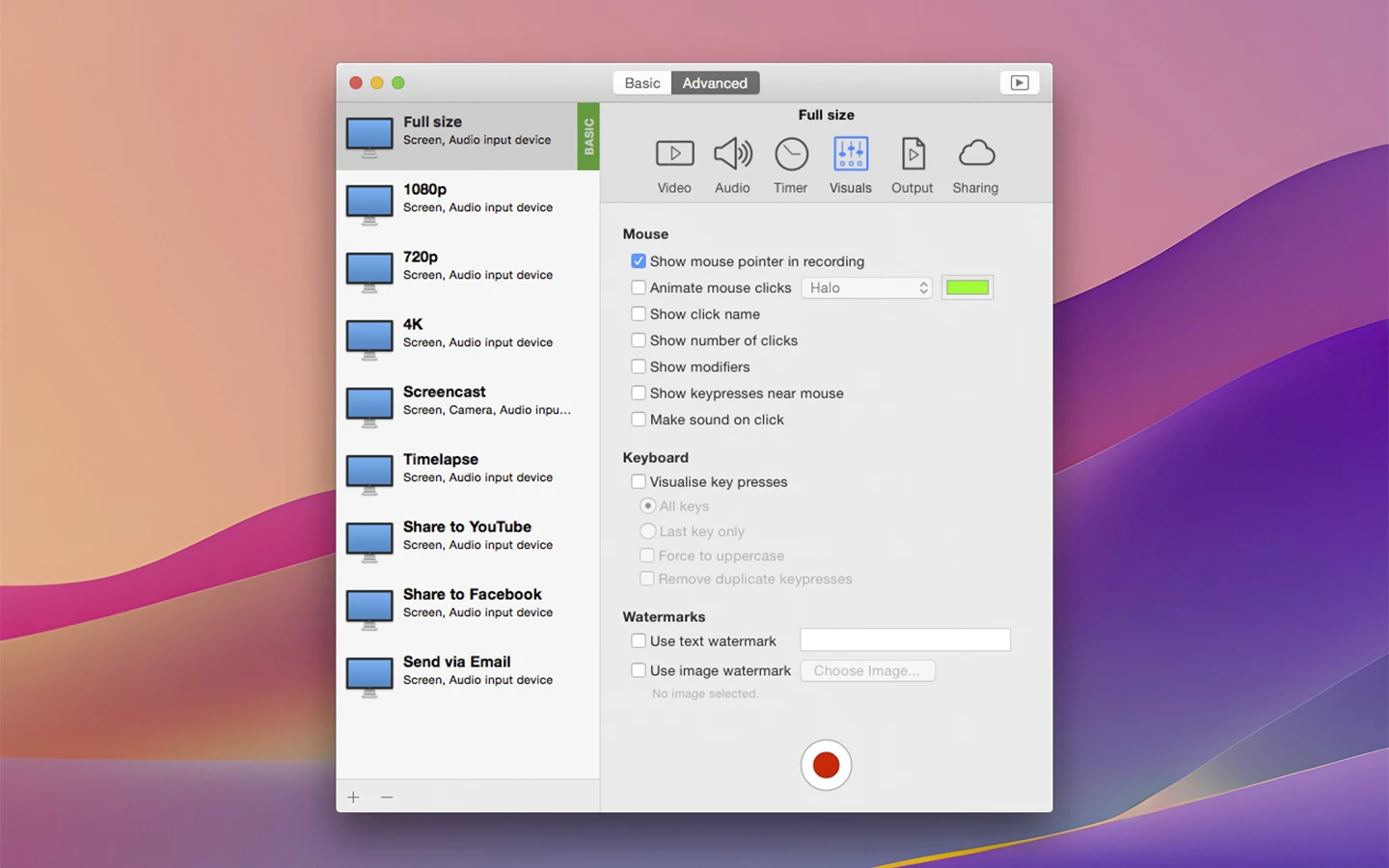The image size is (1389, 868).
Task: Tick Show keypresses near mouse
Action: [639, 393]
